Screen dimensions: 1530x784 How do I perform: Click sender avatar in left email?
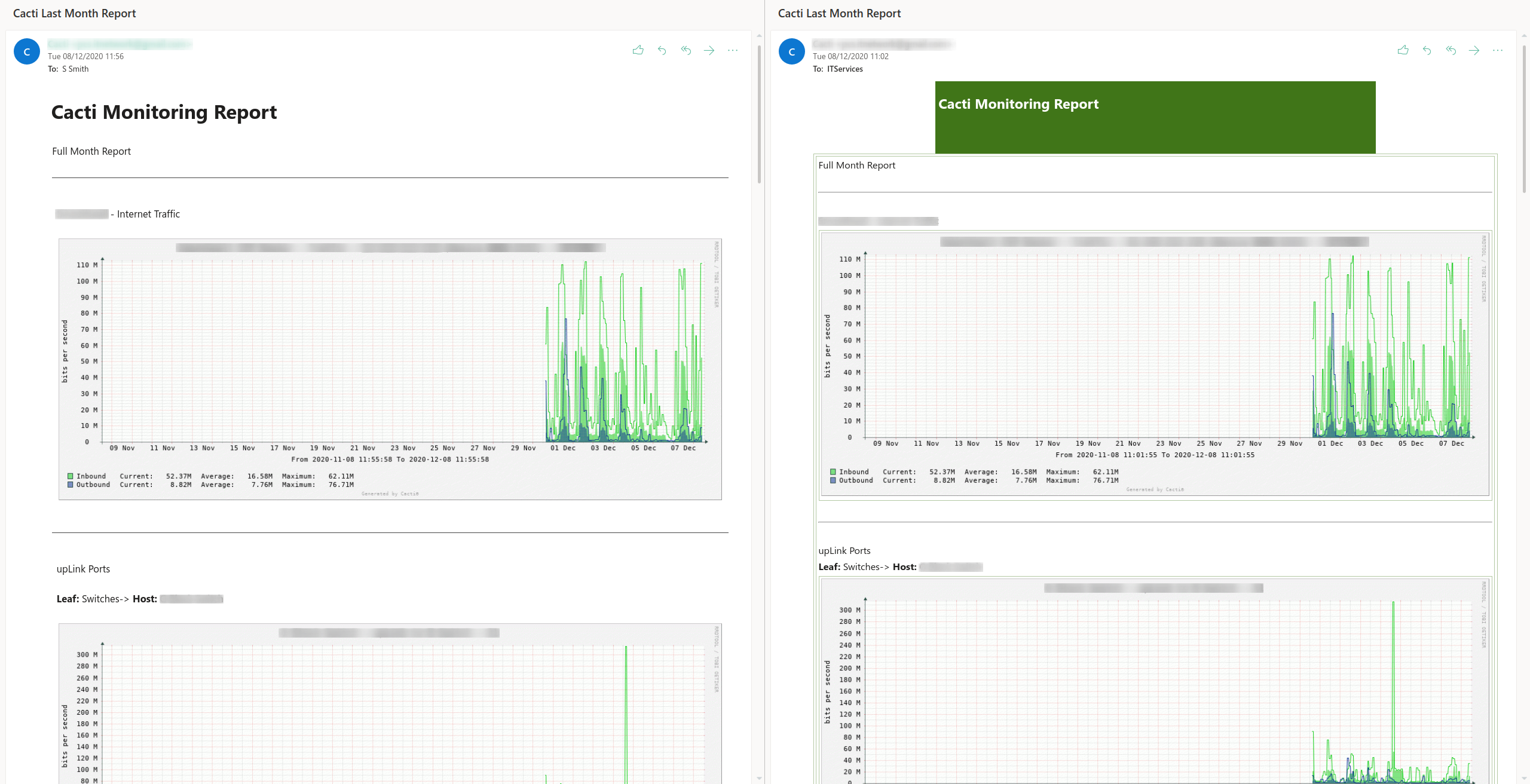coord(27,51)
